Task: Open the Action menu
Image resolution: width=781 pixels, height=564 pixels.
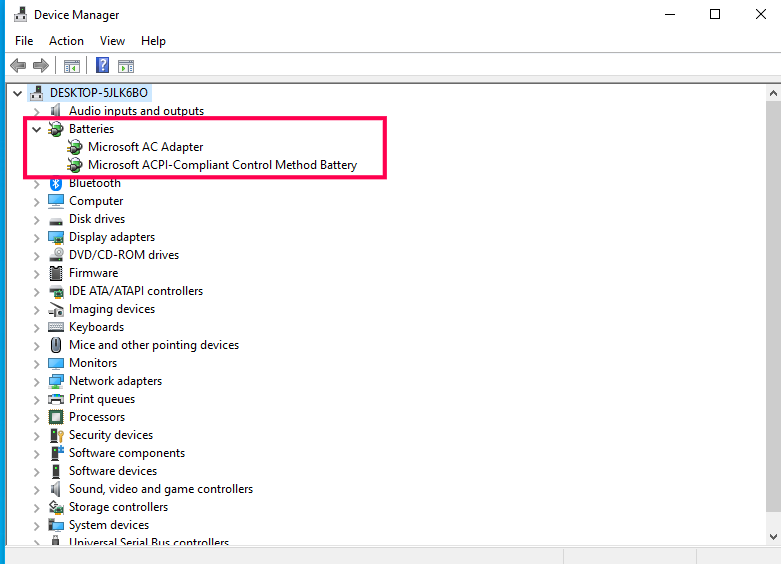Action: coord(66,41)
